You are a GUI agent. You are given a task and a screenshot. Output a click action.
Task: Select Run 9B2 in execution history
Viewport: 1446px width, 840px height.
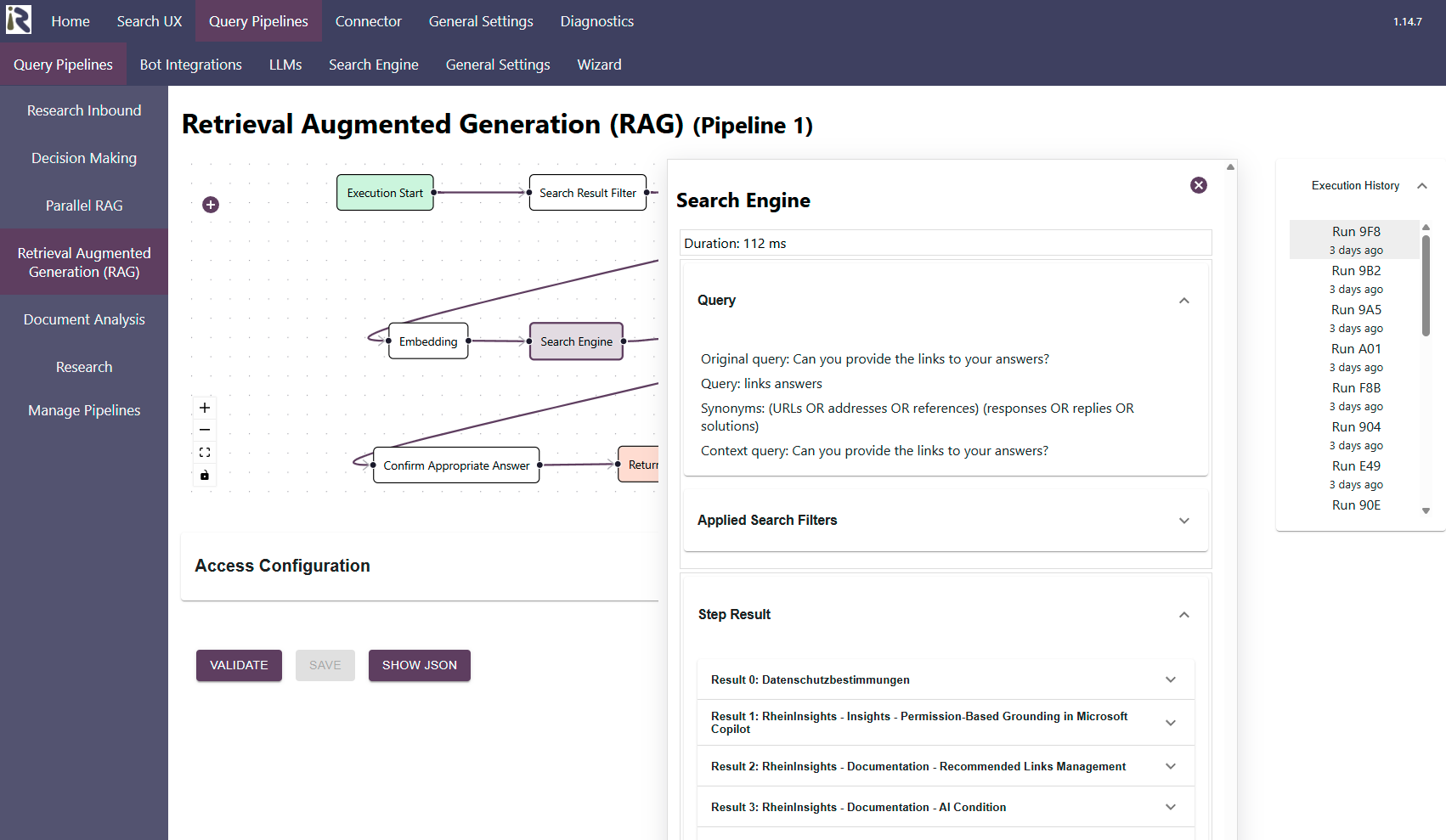[1355, 279]
